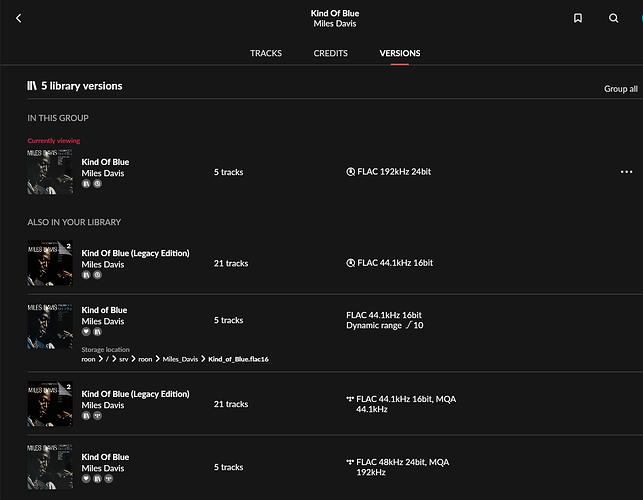The image size is (643, 500).
Task: Click the heart icon under lowercase Kind of Blue
Action: (x=86, y=331)
